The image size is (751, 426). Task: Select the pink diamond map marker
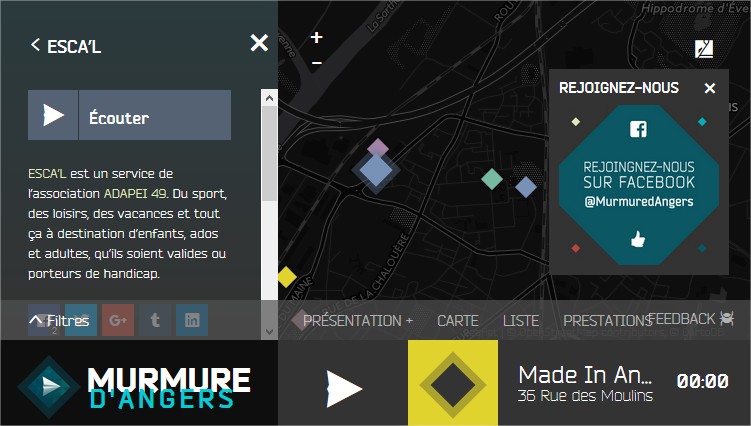[378, 147]
